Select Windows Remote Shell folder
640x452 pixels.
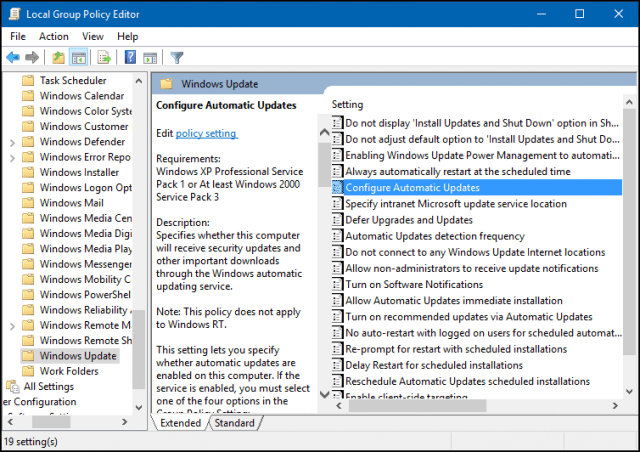[85, 341]
